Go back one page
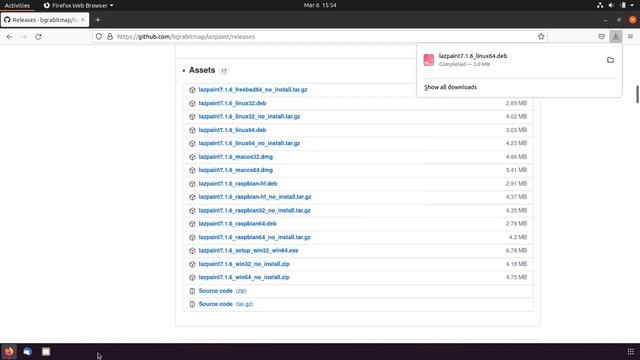The height and width of the screenshot is (360, 640). [x=9, y=36]
